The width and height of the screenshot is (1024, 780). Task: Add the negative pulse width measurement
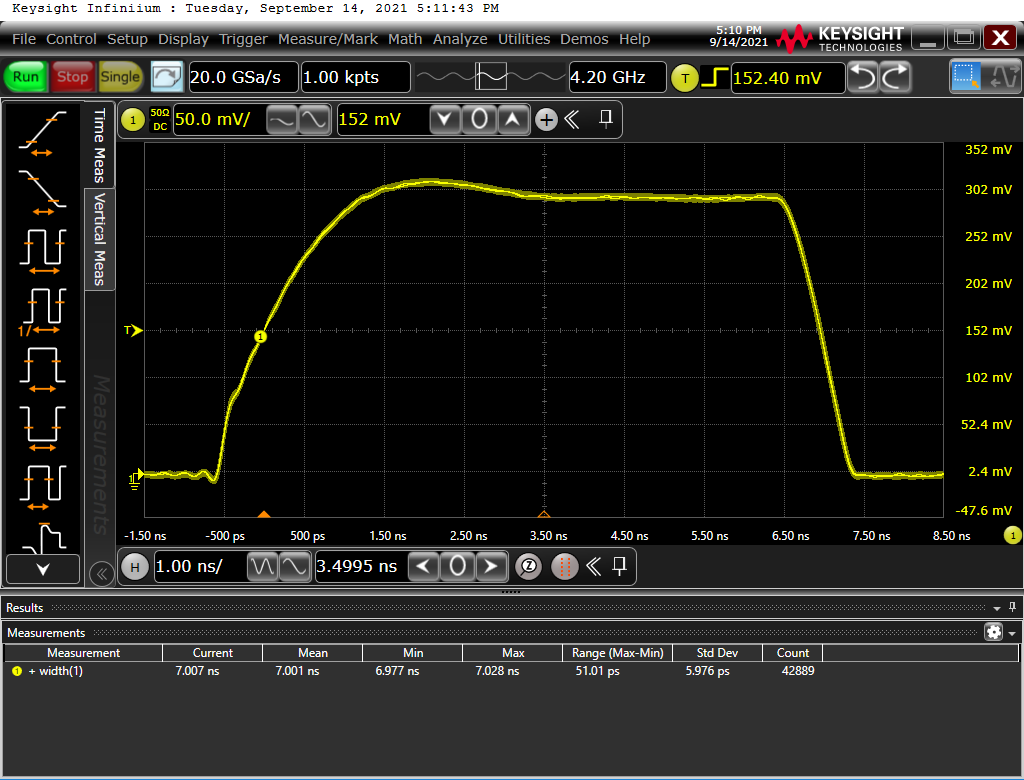coord(42,426)
